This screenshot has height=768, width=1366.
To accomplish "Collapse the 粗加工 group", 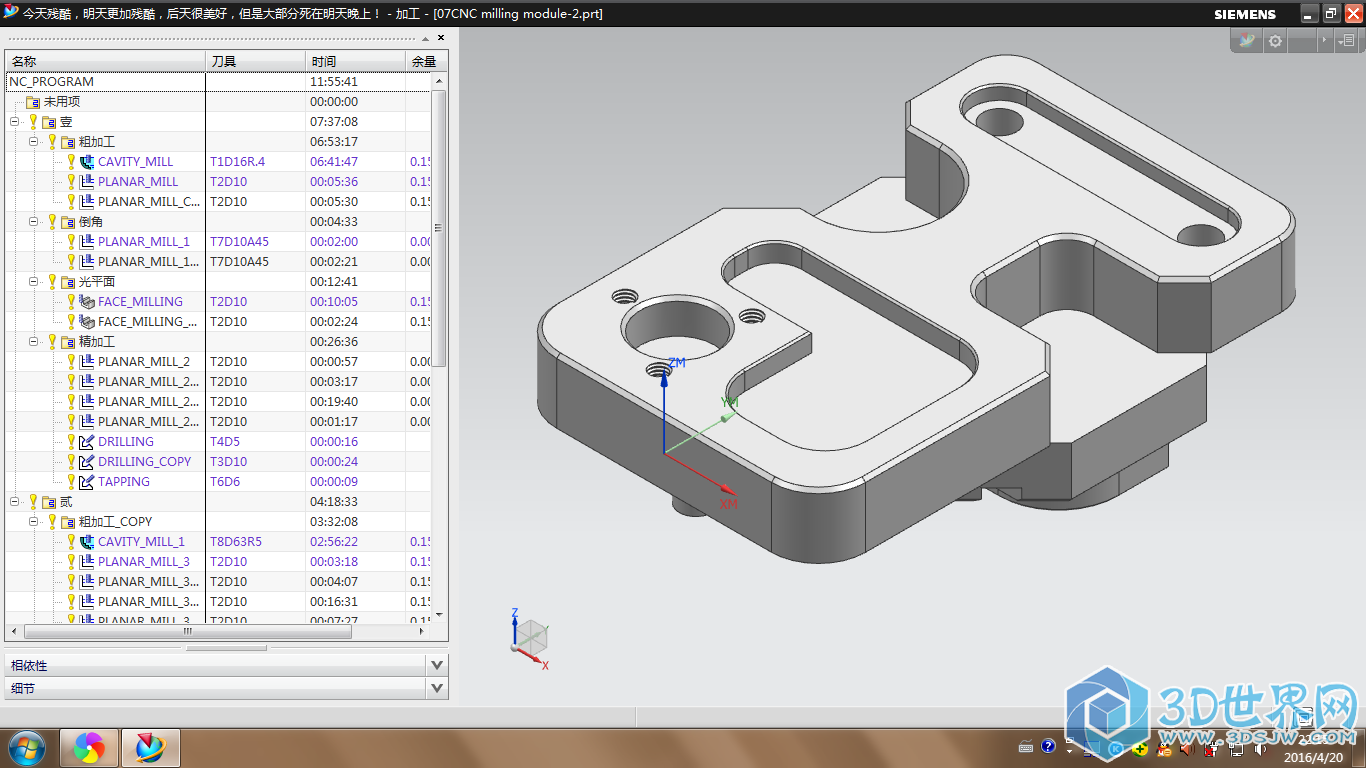I will [x=33, y=141].
